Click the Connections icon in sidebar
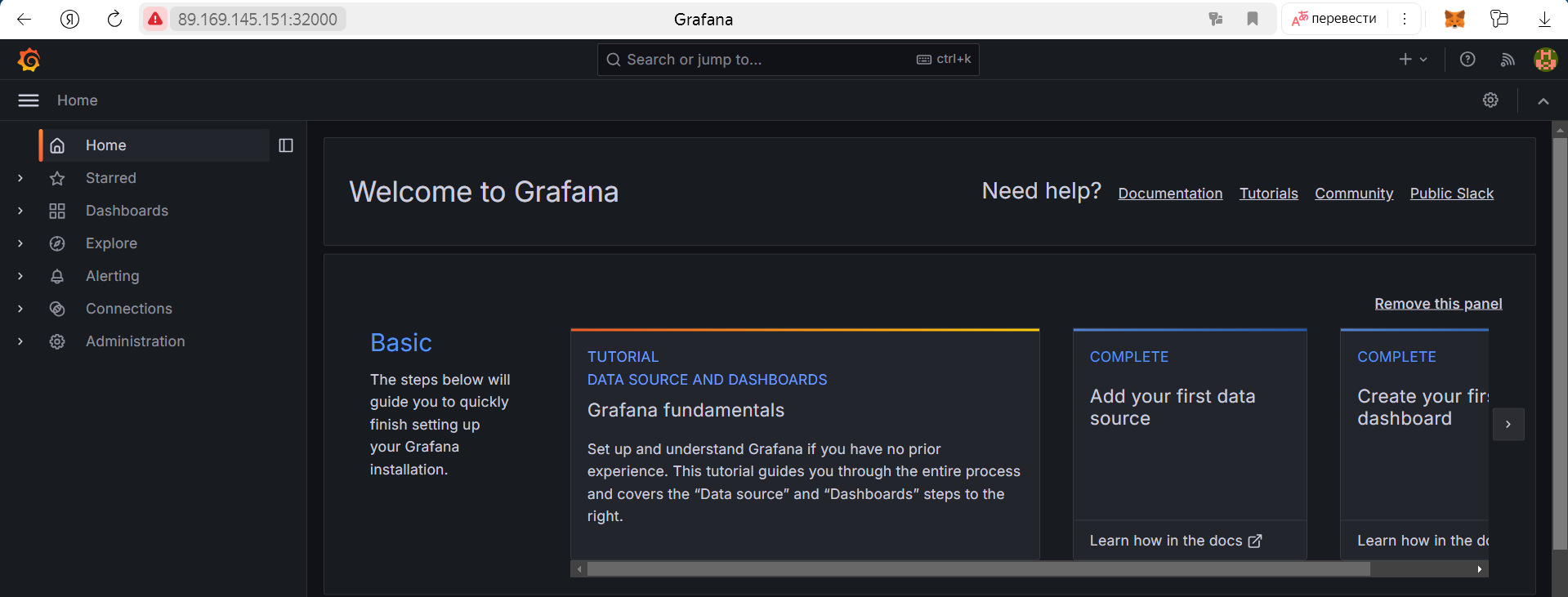 [57, 309]
